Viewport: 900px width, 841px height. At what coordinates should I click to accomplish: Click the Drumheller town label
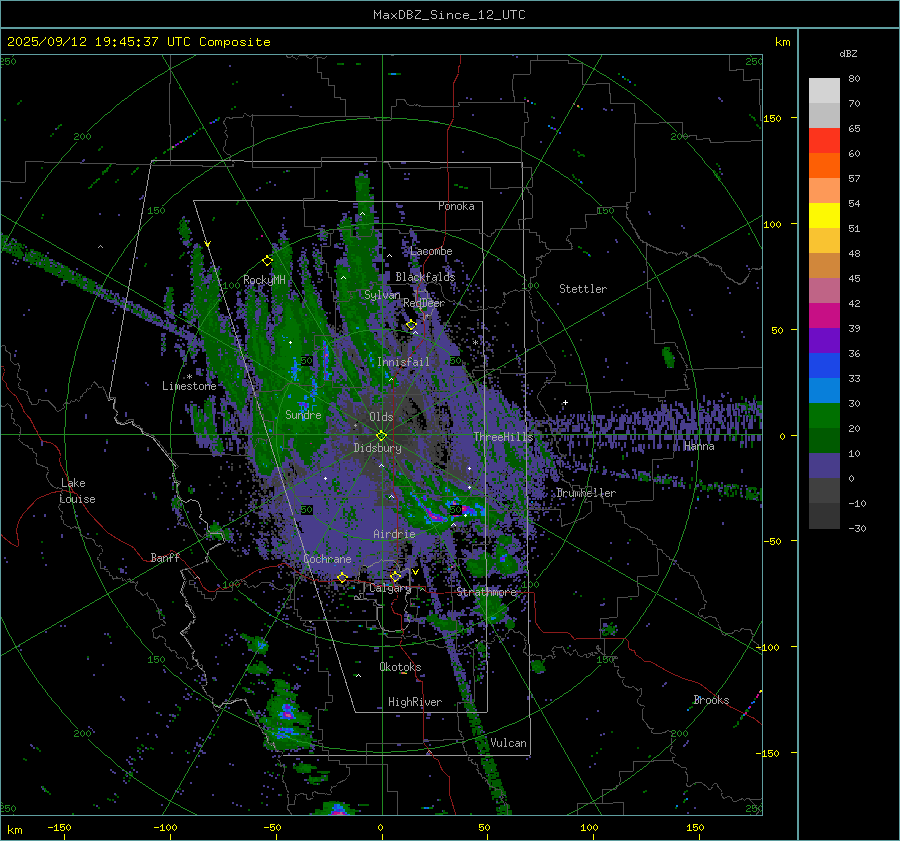pos(586,493)
